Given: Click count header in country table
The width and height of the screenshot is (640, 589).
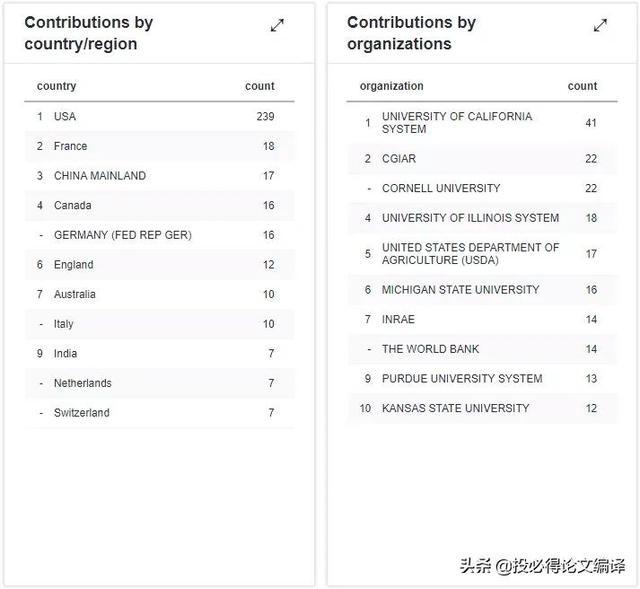Looking at the screenshot, I should [260, 86].
